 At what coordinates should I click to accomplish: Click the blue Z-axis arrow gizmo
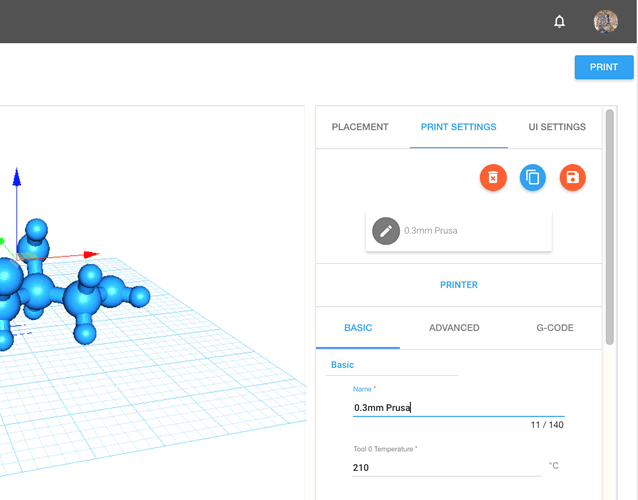pyautogui.click(x=17, y=178)
